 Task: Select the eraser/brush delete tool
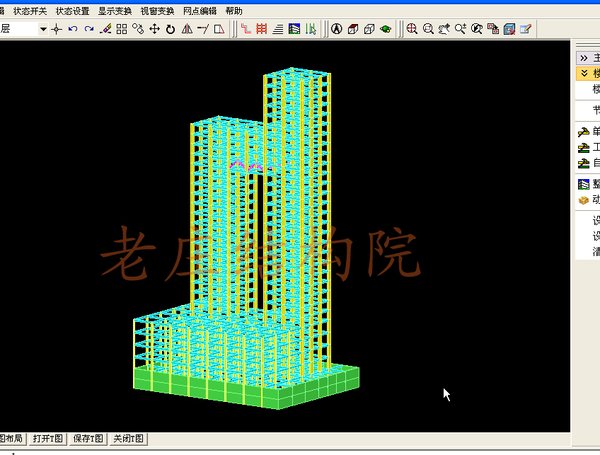point(105,29)
